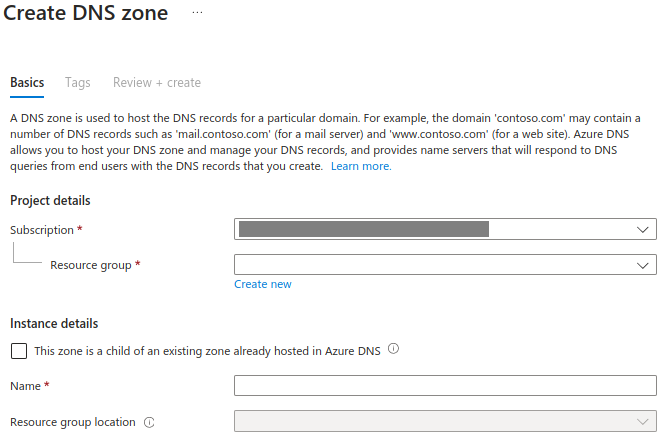Click info icon beside Resource group location
Image resolution: width=669 pixels, height=446 pixels.
coord(149,422)
